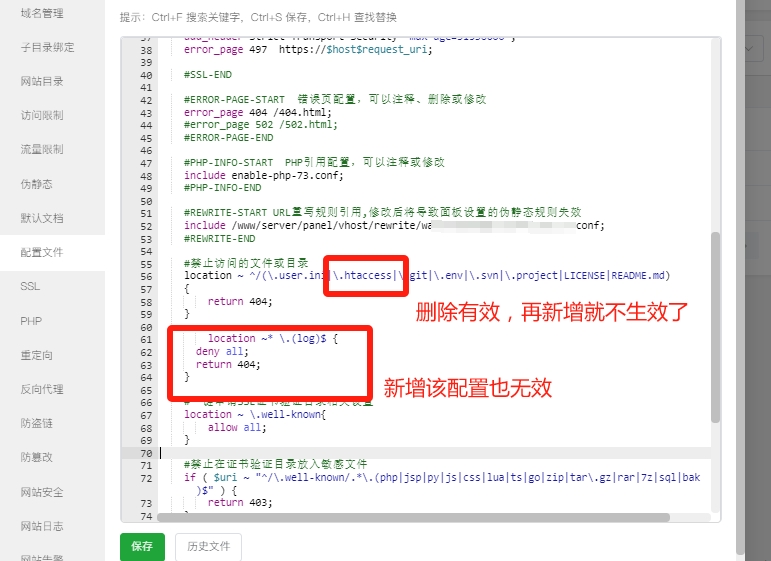This screenshot has width=771, height=561.
Task: Open the SSL tab
Action: click(x=30, y=286)
